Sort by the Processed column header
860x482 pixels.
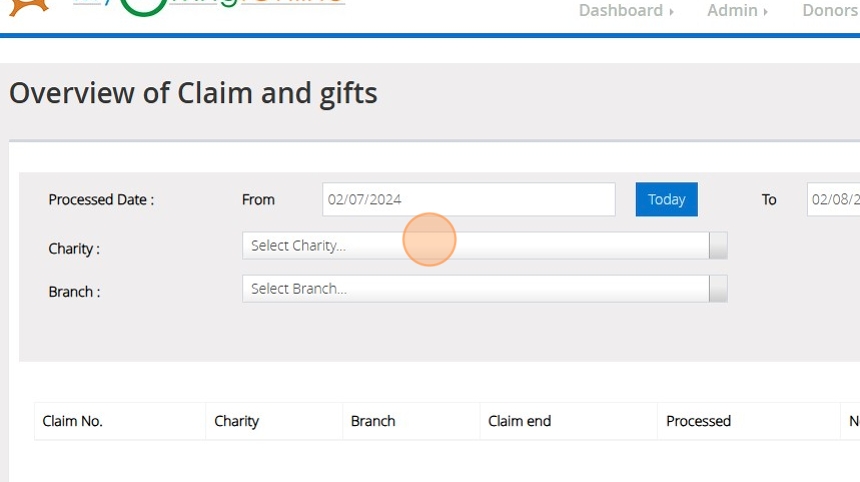click(698, 421)
